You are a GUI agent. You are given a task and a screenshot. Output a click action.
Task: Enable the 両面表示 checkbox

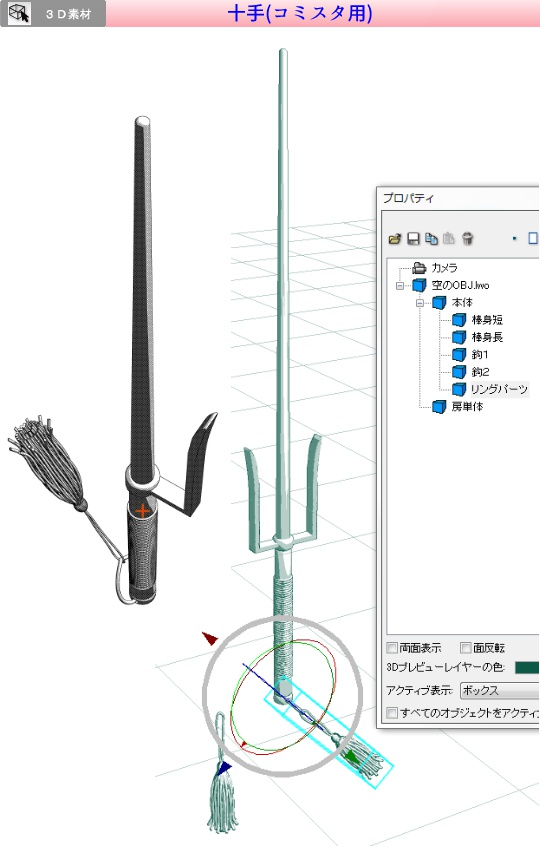392,648
